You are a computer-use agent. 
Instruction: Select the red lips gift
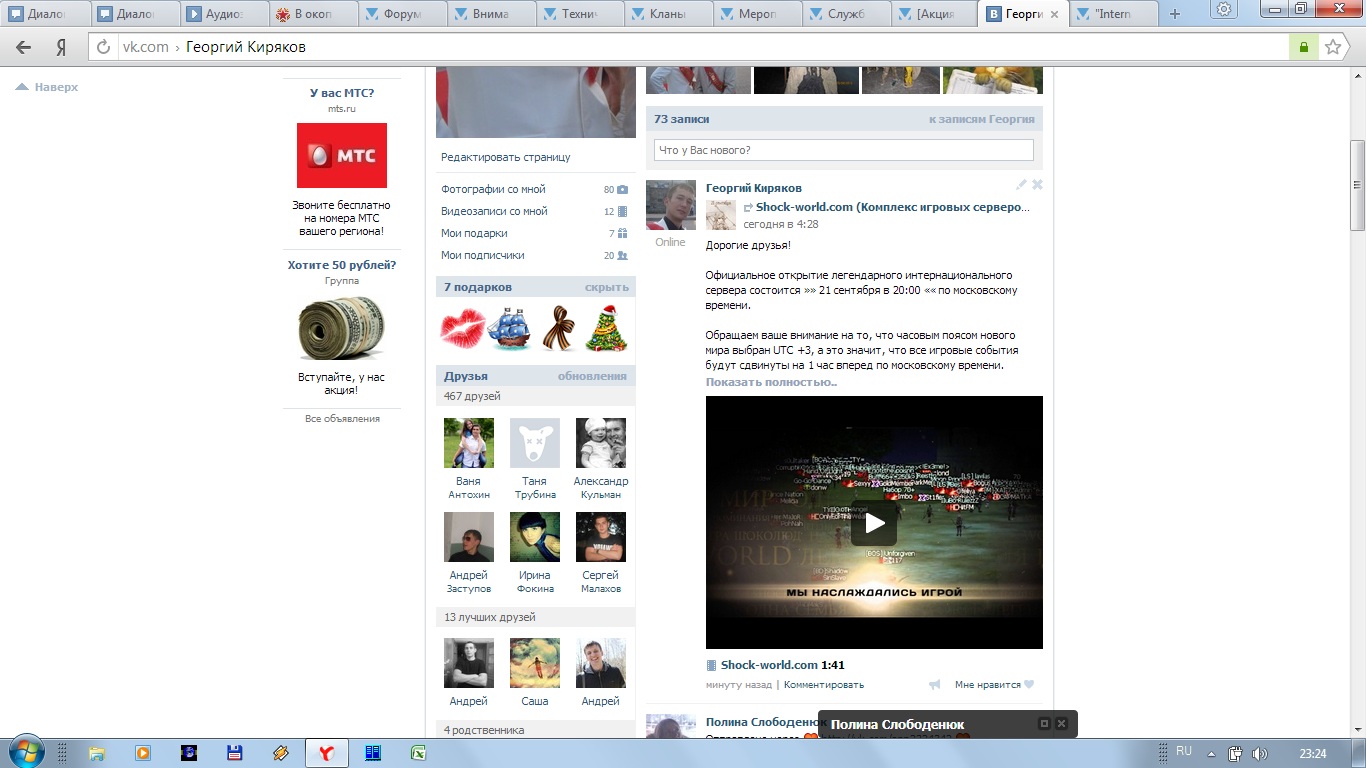(x=463, y=329)
